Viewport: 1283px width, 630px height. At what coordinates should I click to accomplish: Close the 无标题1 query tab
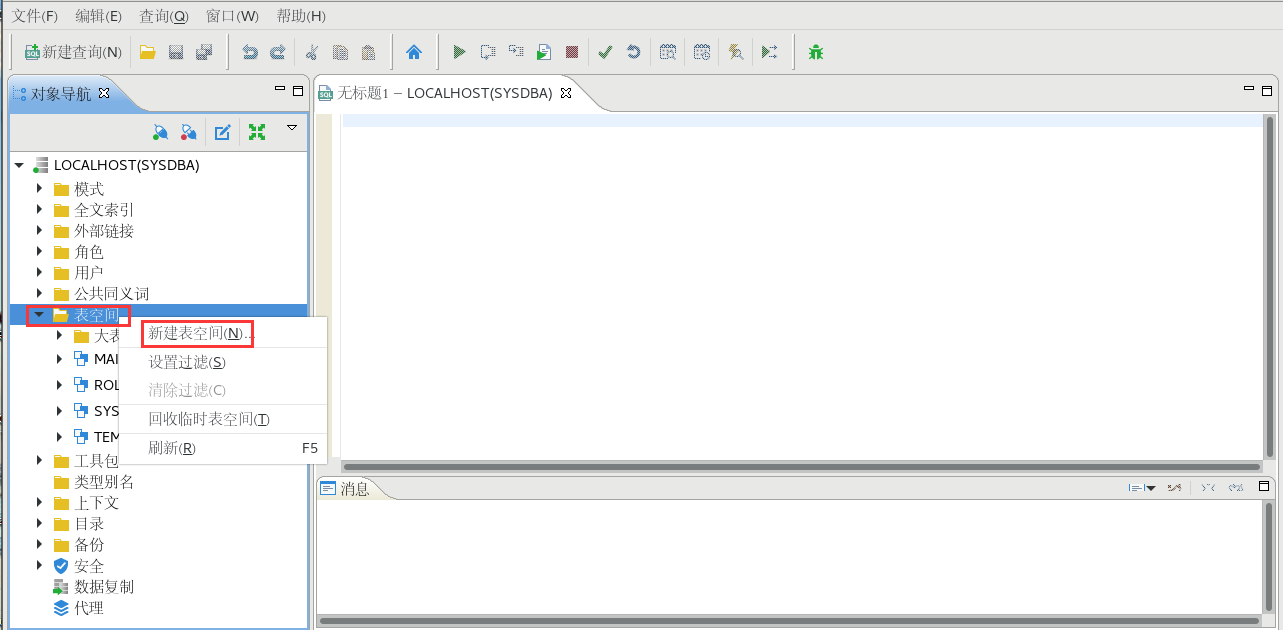click(x=565, y=93)
